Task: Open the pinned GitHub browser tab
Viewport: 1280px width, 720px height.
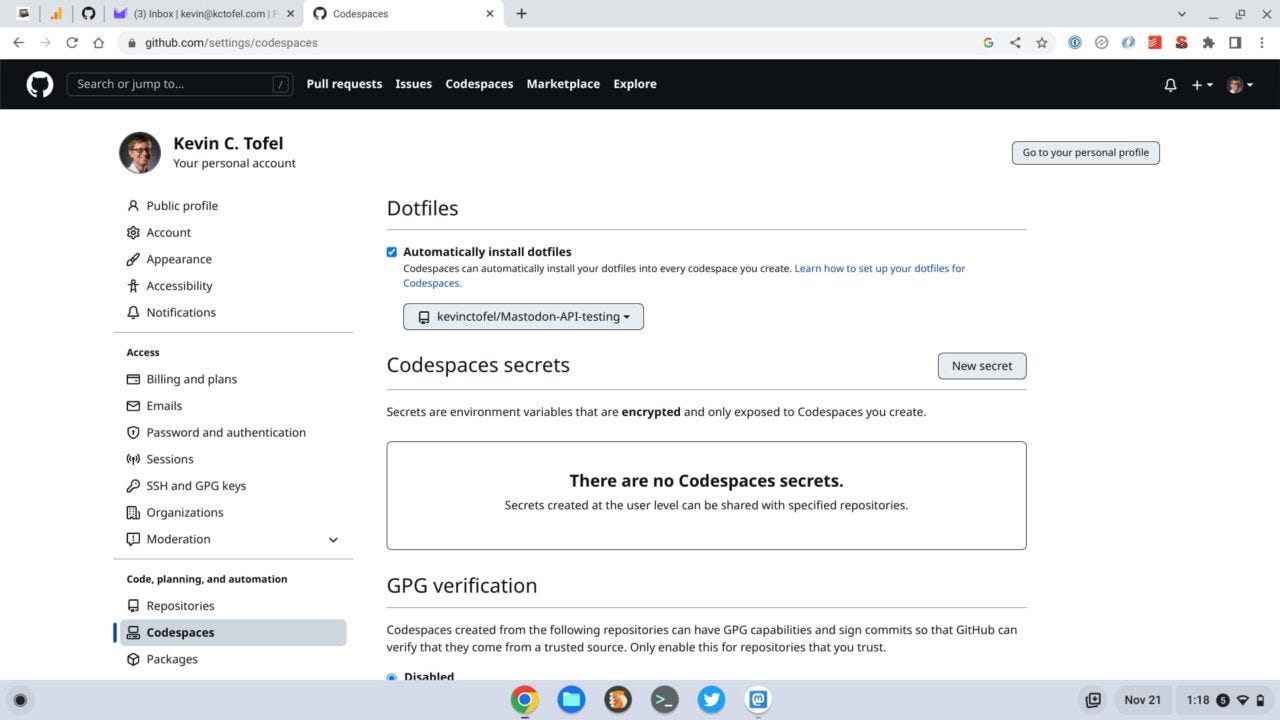Action: 88,14
